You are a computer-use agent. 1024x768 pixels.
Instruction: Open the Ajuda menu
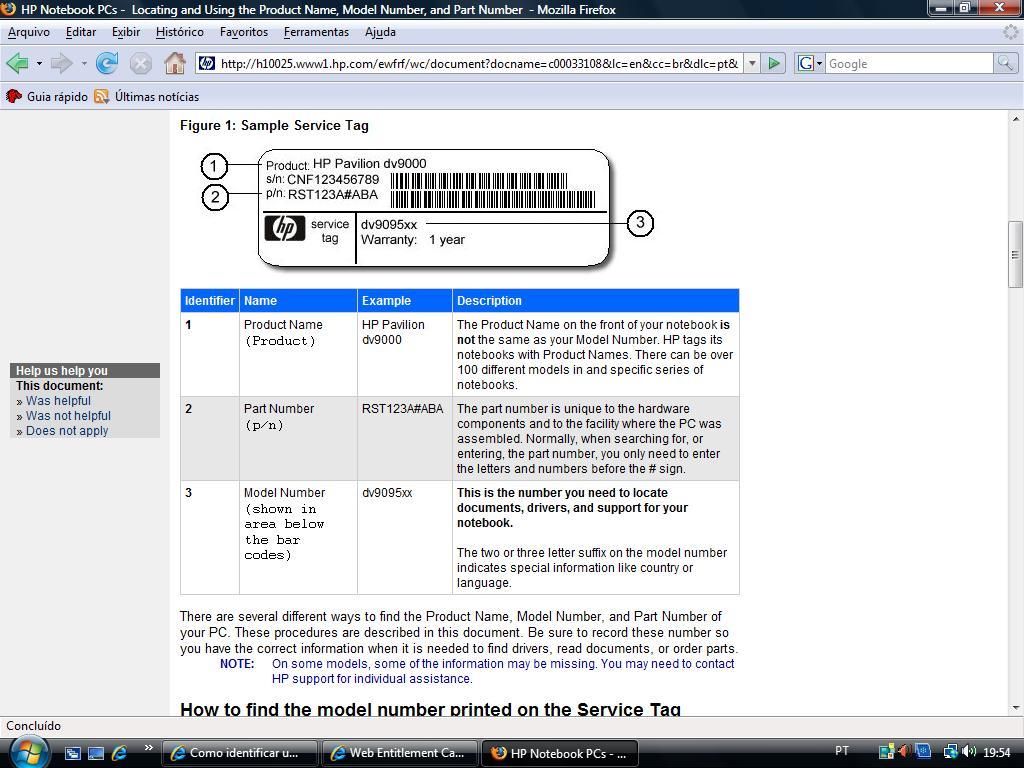click(x=380, y=32)
